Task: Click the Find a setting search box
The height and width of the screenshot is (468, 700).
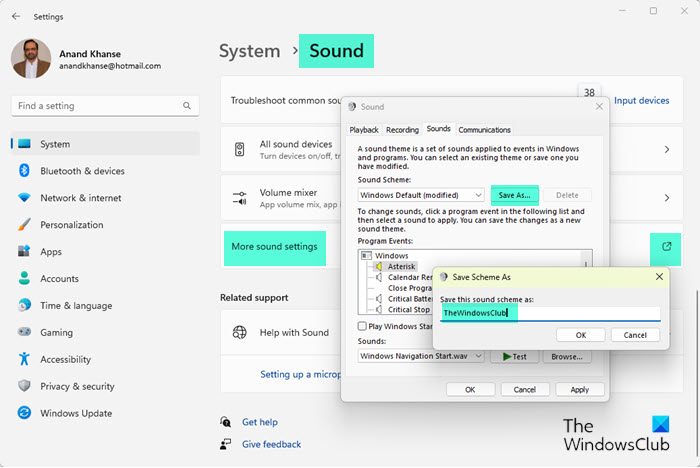Action: tap(105, 106)
